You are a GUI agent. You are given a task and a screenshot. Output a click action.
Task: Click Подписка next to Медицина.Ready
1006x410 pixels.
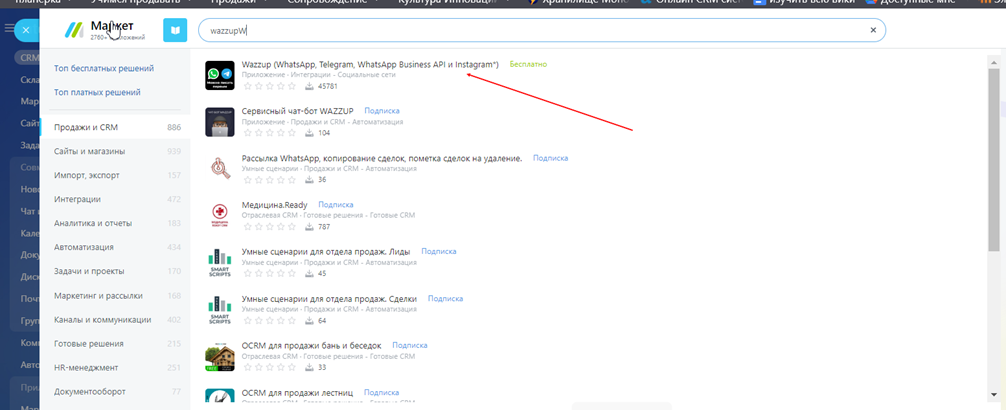(x=336, y=205)
